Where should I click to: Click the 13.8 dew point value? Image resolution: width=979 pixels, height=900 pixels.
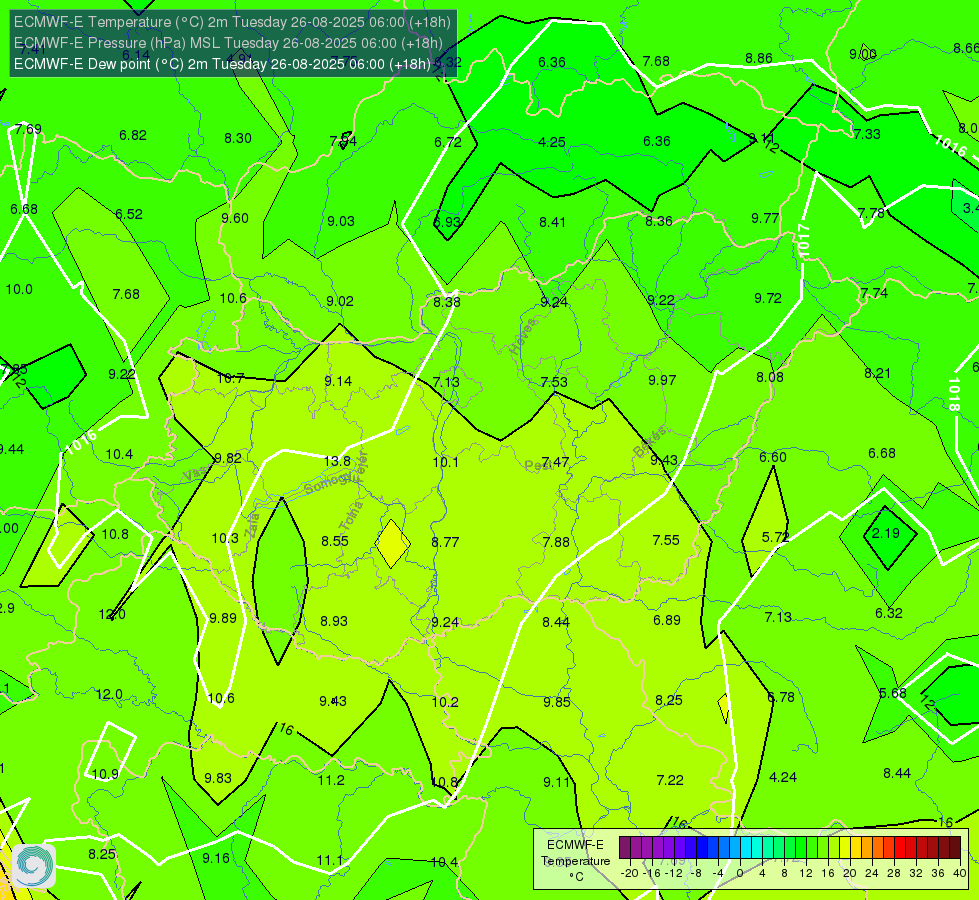click(x=337, y=461)
